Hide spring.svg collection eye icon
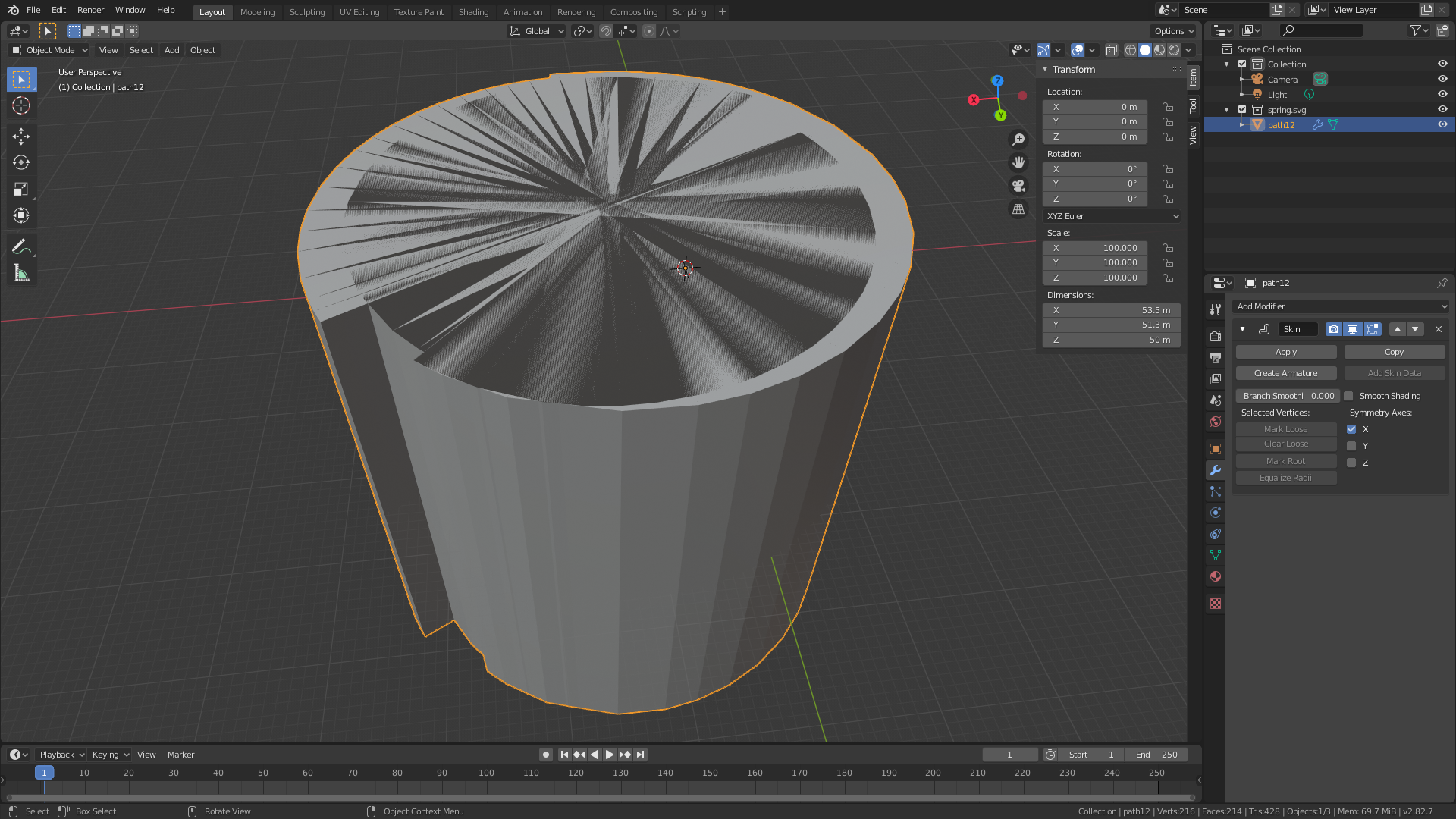 [x=1442, y=109]
